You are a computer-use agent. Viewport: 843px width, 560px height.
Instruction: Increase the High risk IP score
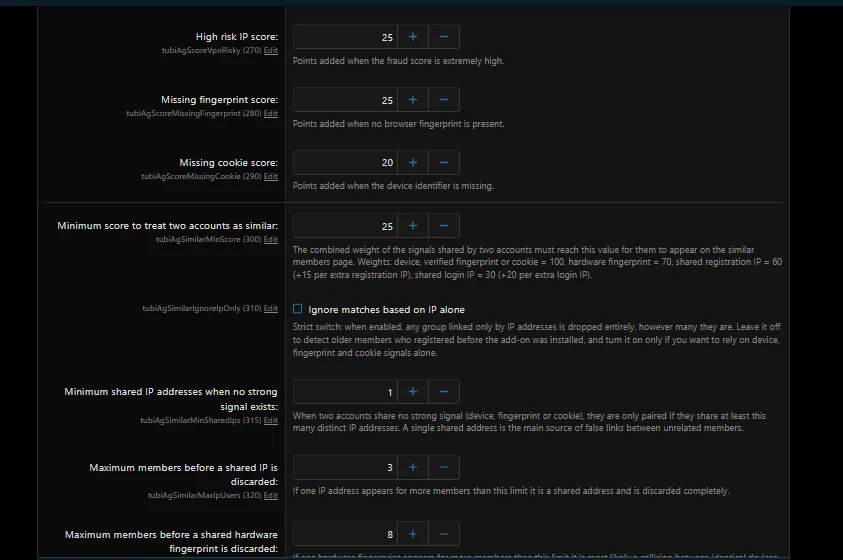click(x=413, y=37)
